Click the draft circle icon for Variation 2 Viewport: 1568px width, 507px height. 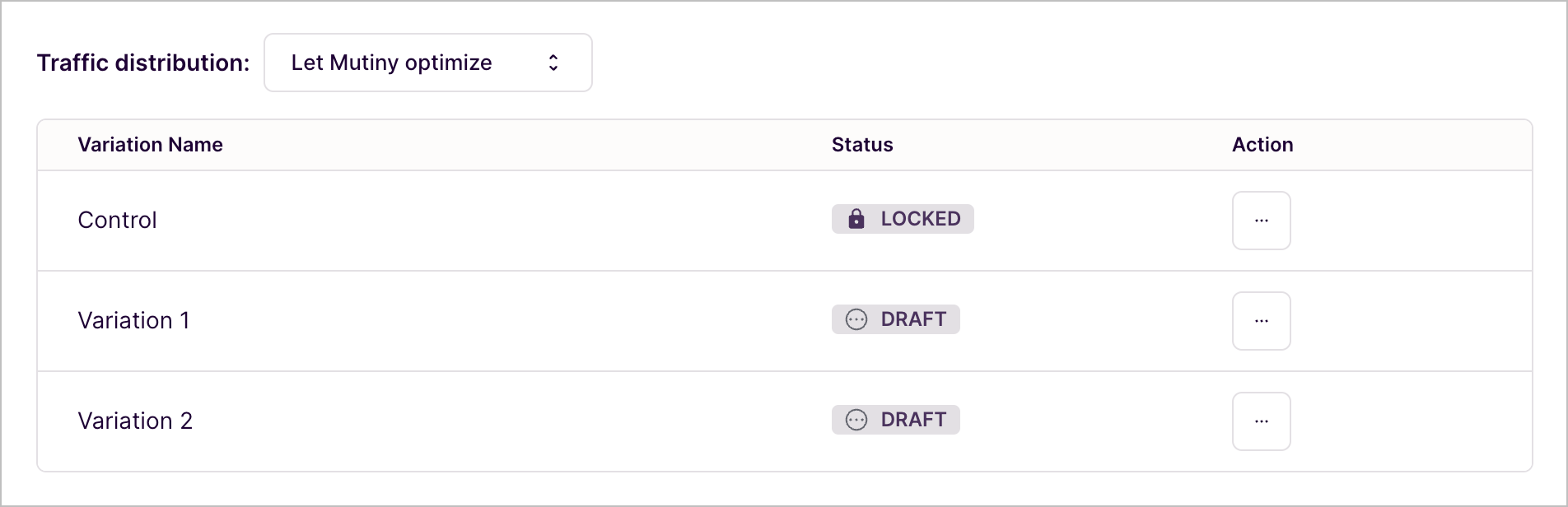click(x=856, y=420)
